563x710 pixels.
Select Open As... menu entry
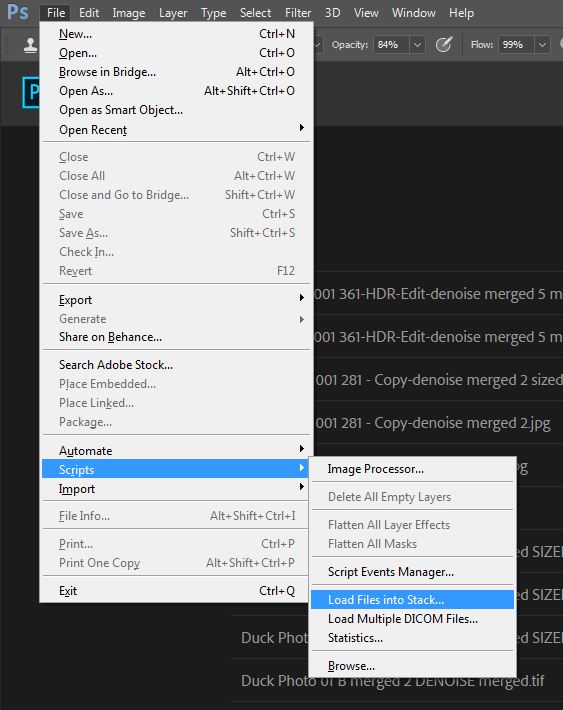coord(177,91)
